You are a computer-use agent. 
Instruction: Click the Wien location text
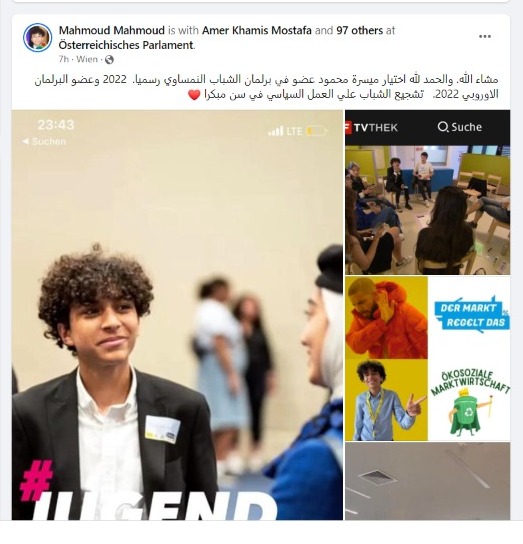(x=87, y=59)
